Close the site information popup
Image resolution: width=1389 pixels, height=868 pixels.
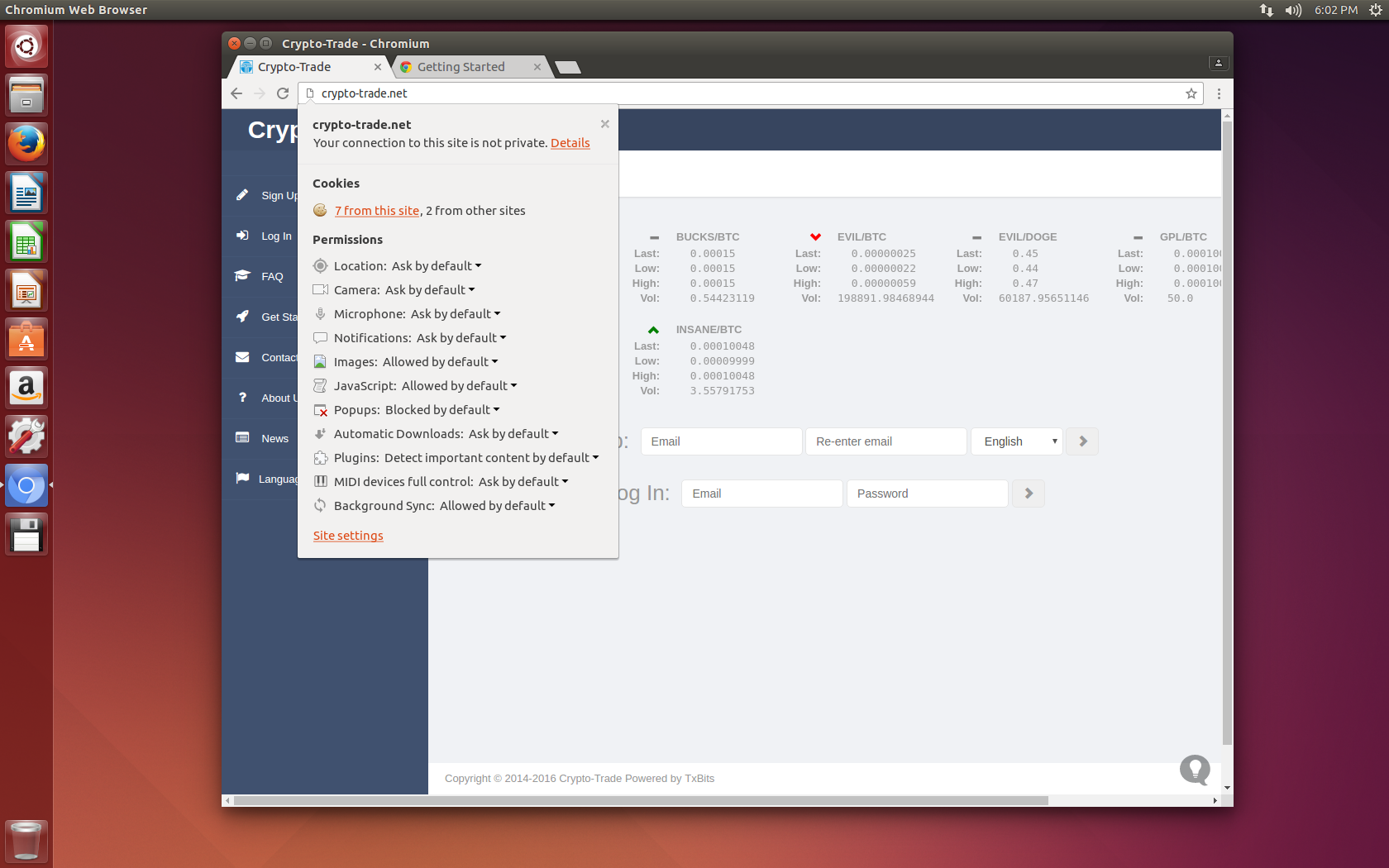coord(605,124)
